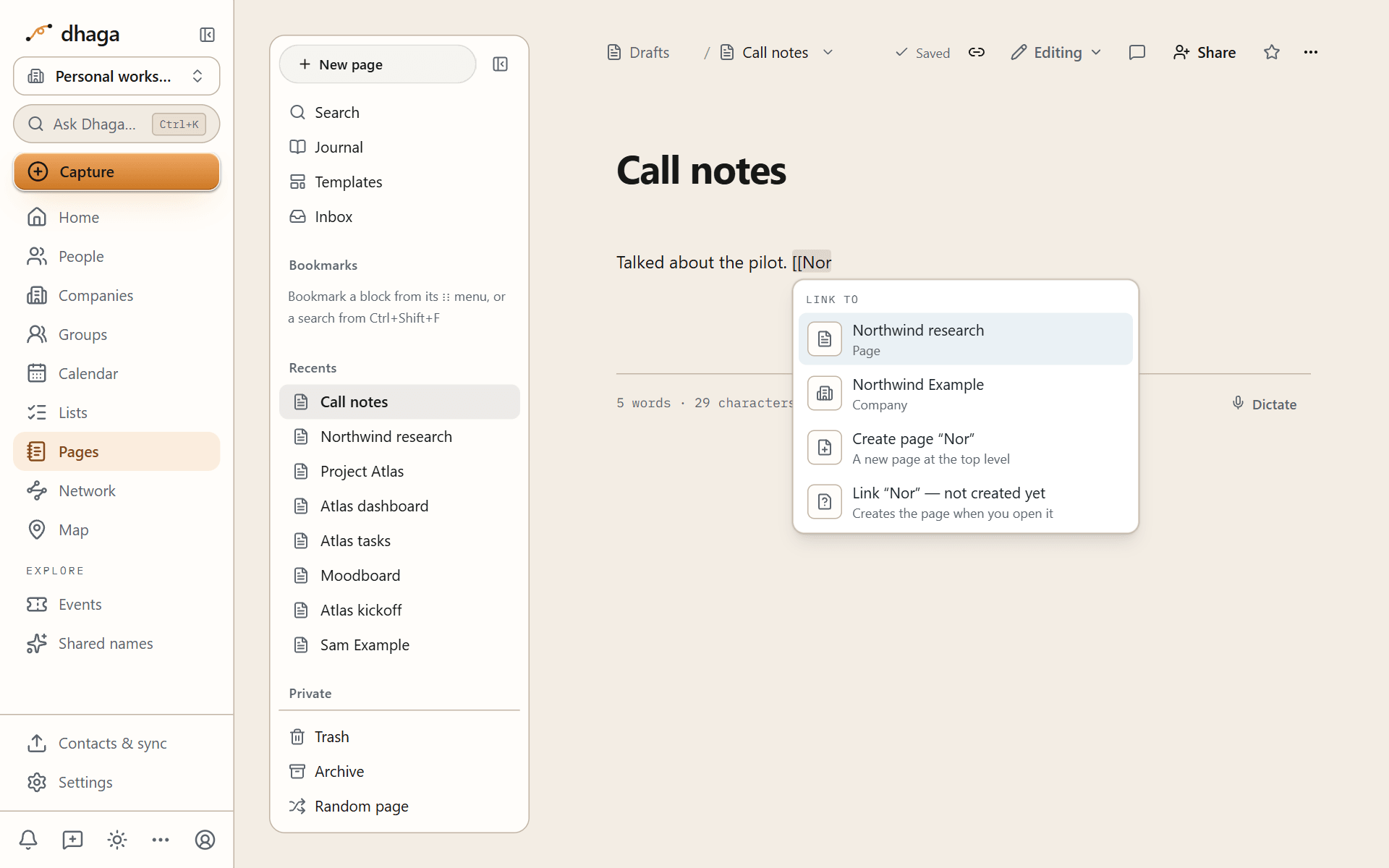Viewport: 1389px width, 868px height.
Task: Select Northwind Example company suggestion
Action: click(965, 393)
